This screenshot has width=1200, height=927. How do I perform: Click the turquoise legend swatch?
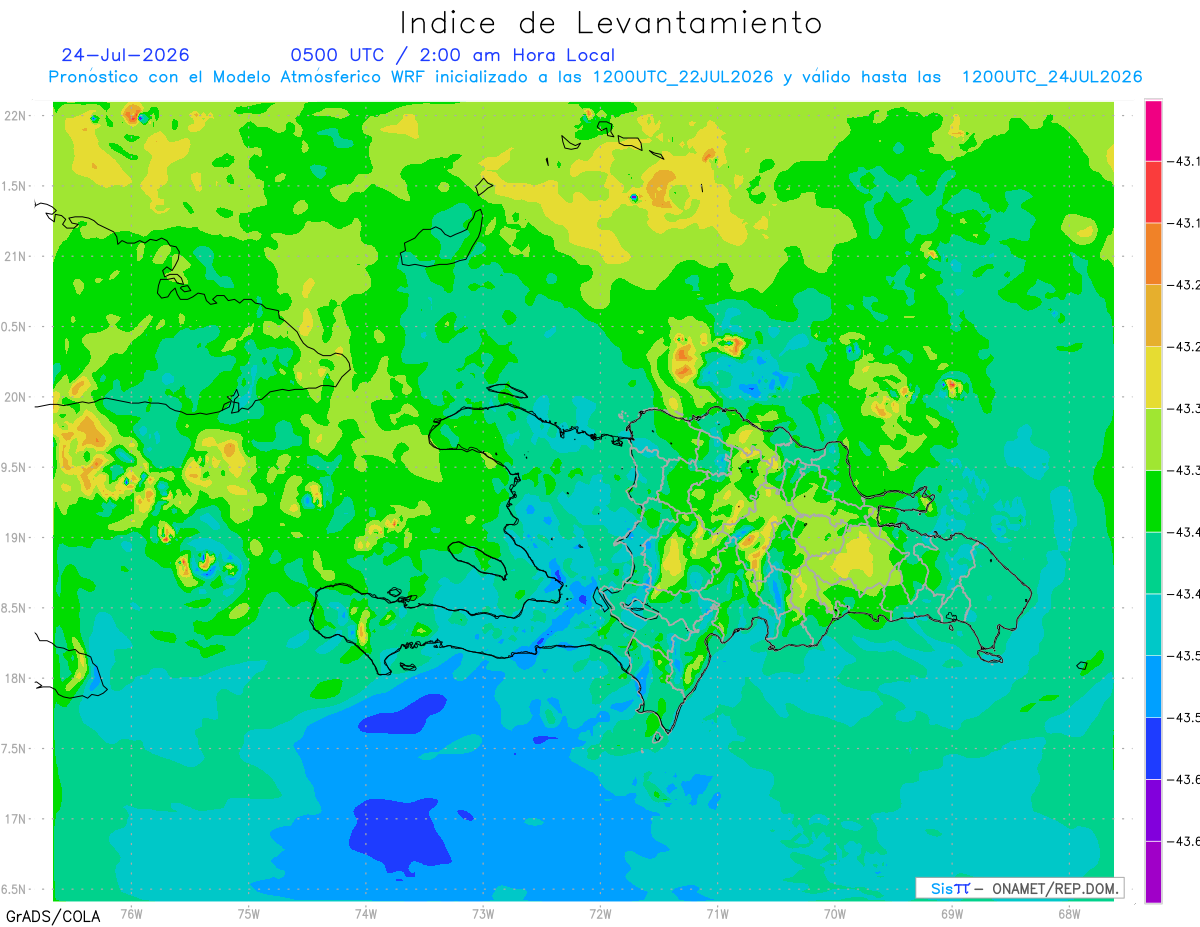coord(1153,625)
